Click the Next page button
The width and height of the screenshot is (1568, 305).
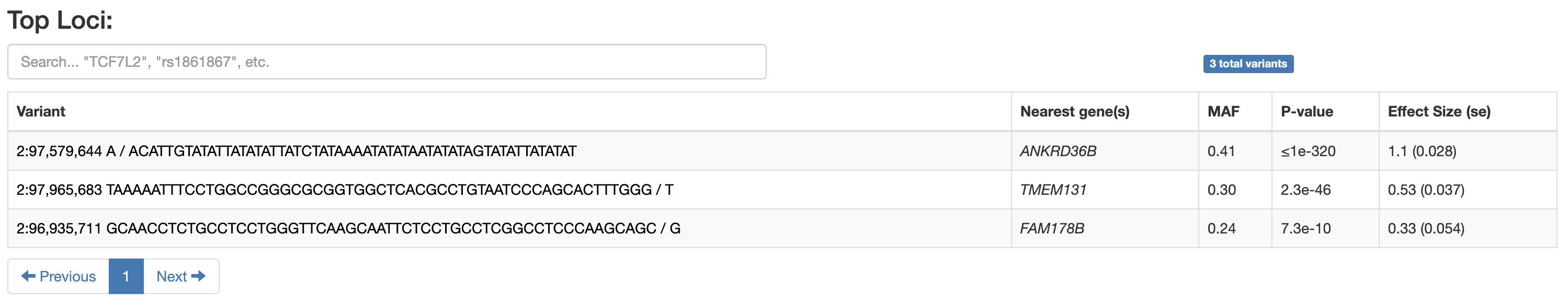[x=181, y=276]
